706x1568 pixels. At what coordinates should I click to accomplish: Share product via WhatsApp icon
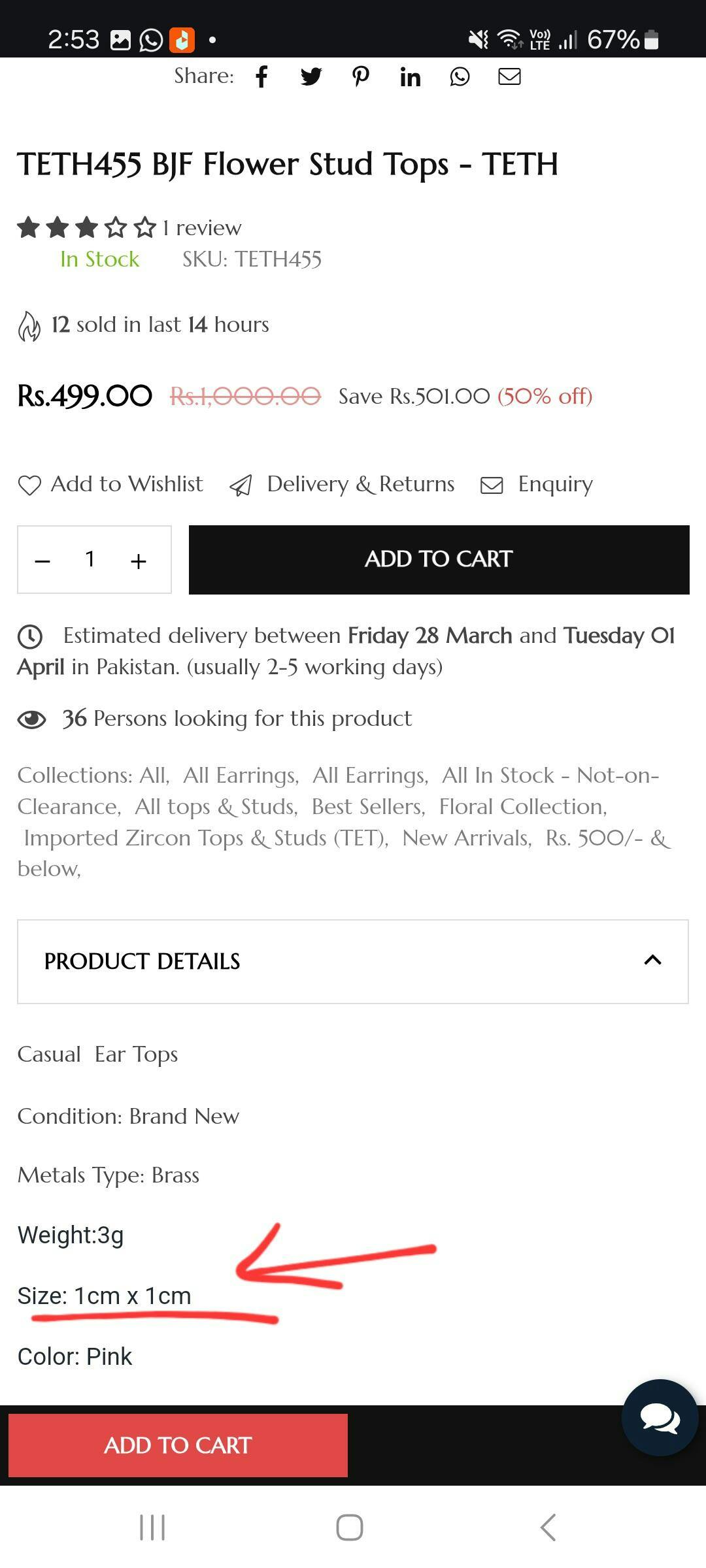pos(460,77)
